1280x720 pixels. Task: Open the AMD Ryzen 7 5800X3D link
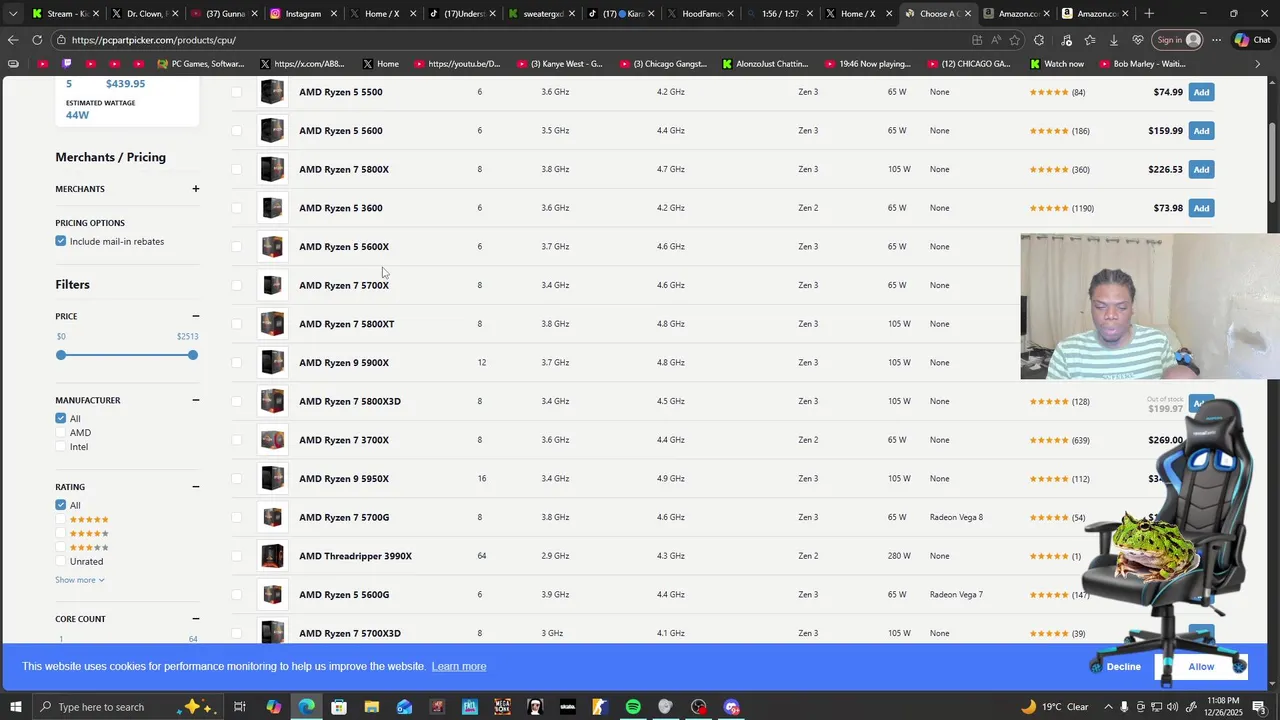(350, 402)
